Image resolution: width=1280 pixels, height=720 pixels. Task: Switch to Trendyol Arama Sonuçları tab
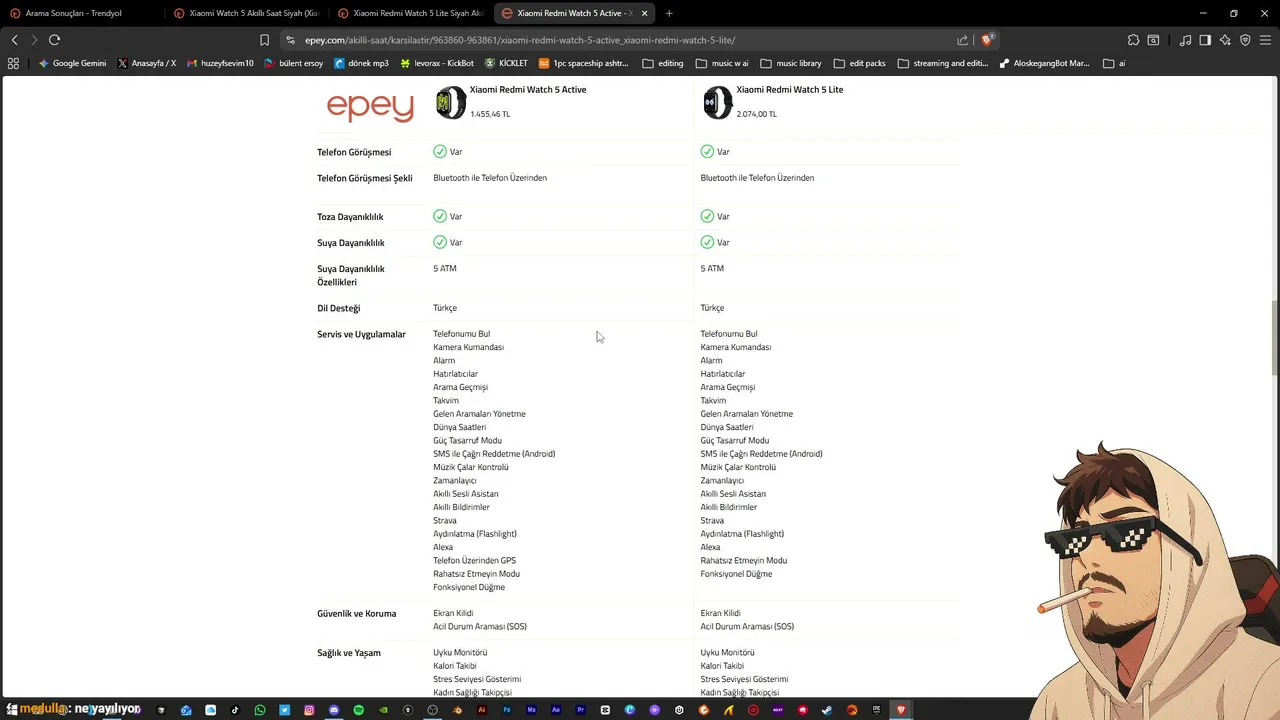(82, 13)
